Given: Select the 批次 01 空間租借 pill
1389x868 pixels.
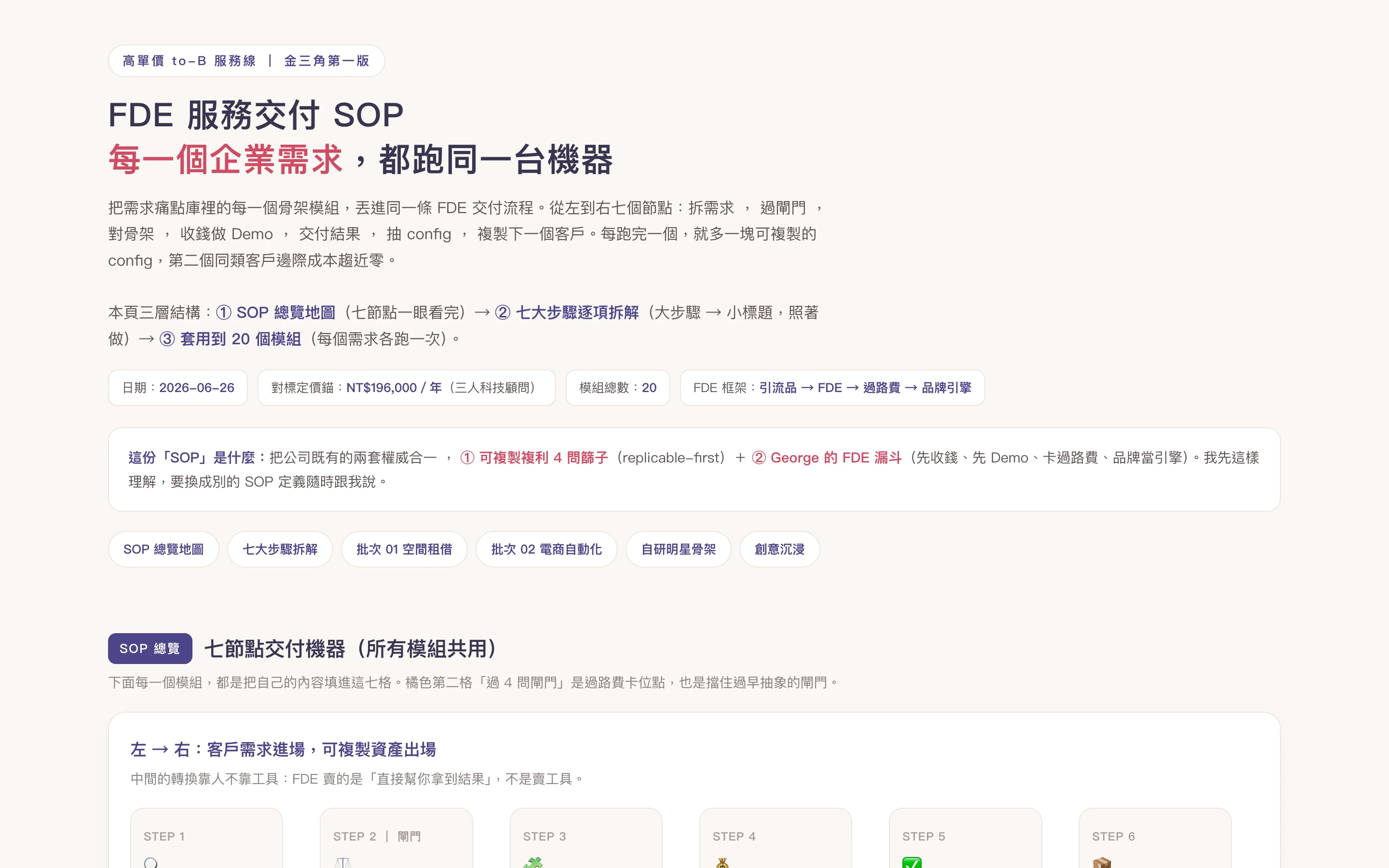Looking at the screenshot, I should pos(404,549).
